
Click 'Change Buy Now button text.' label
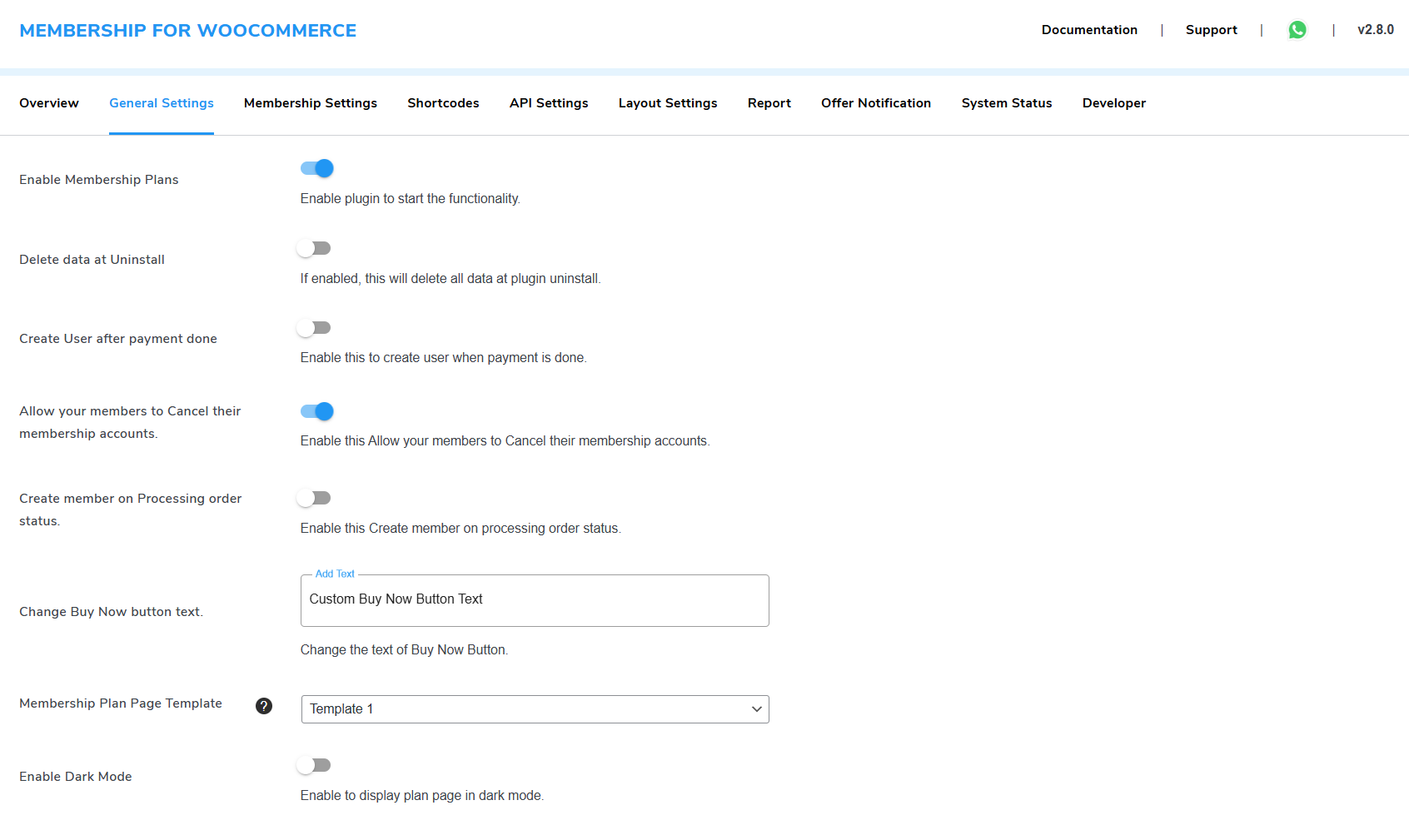(112, 612)
